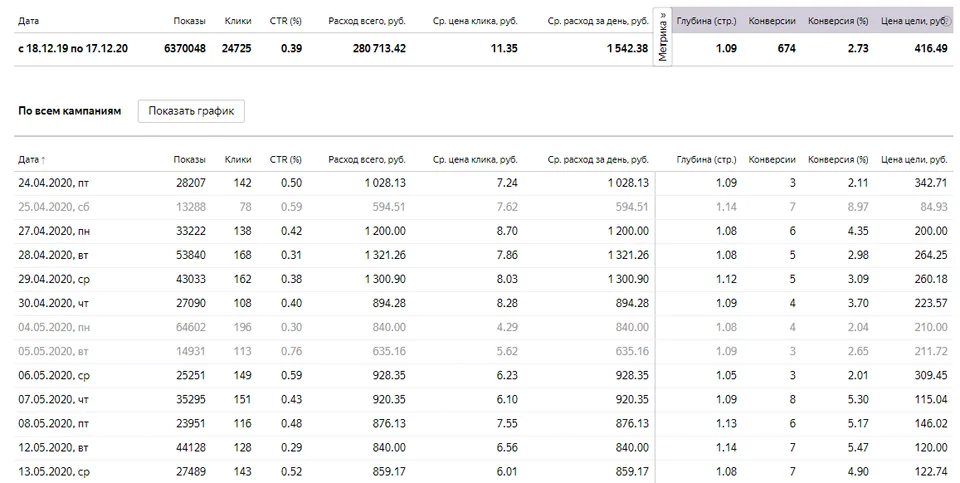Click CTR value 0.29 in the 12.05.2020 row
Screen dimensions: 960x483
(291, 447)
